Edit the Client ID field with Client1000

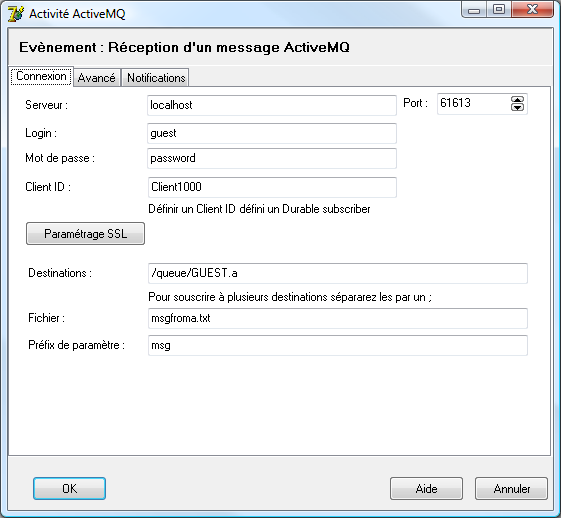272,187
